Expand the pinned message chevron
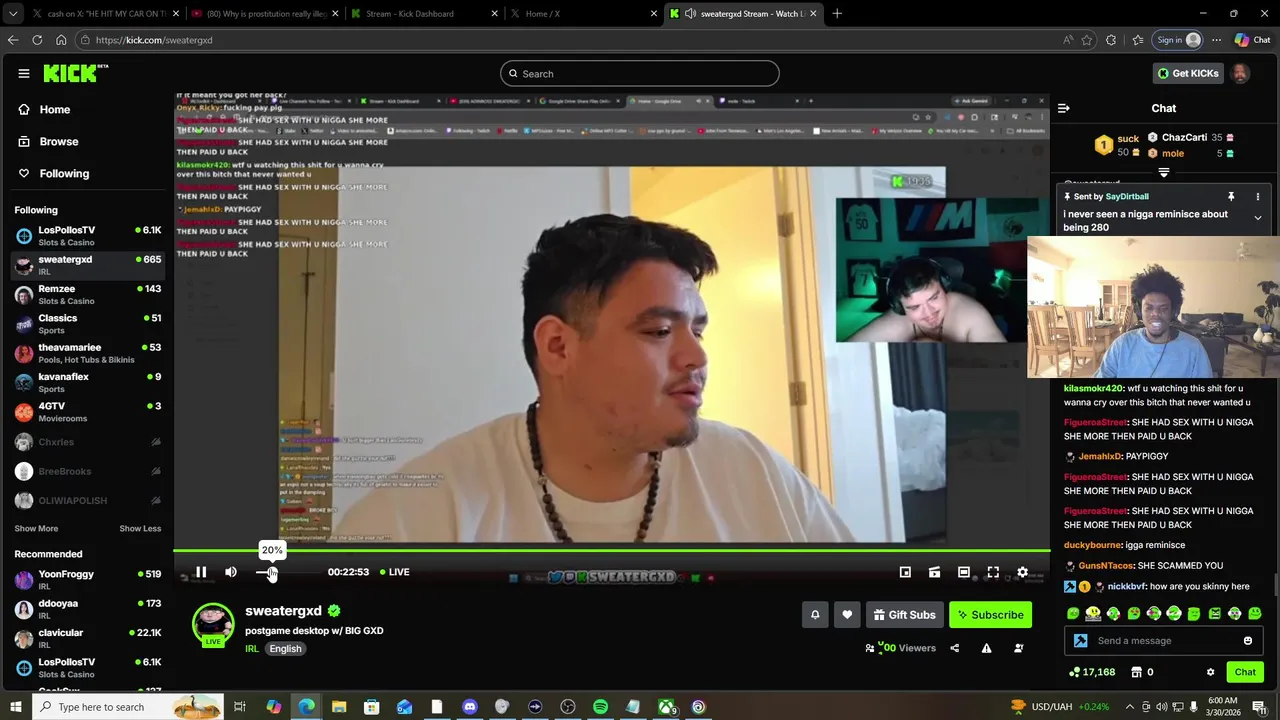 pyautogui.click(x=1258, y=218)
